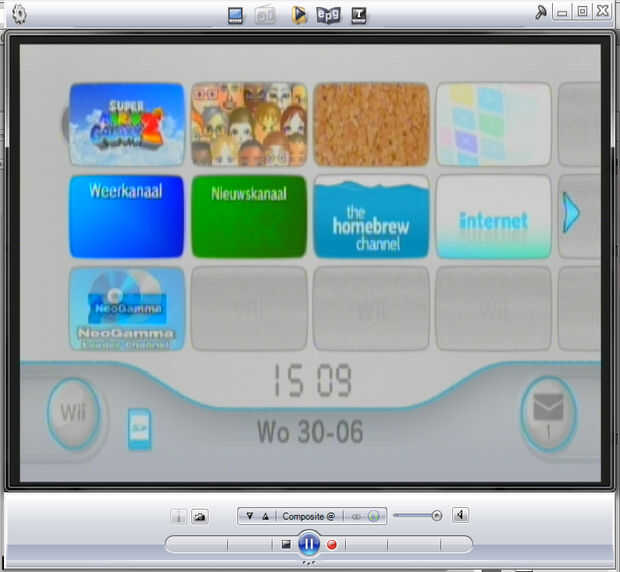Minimize the TV viewer window
620x572 pixels.
click(x=562, y=12)
